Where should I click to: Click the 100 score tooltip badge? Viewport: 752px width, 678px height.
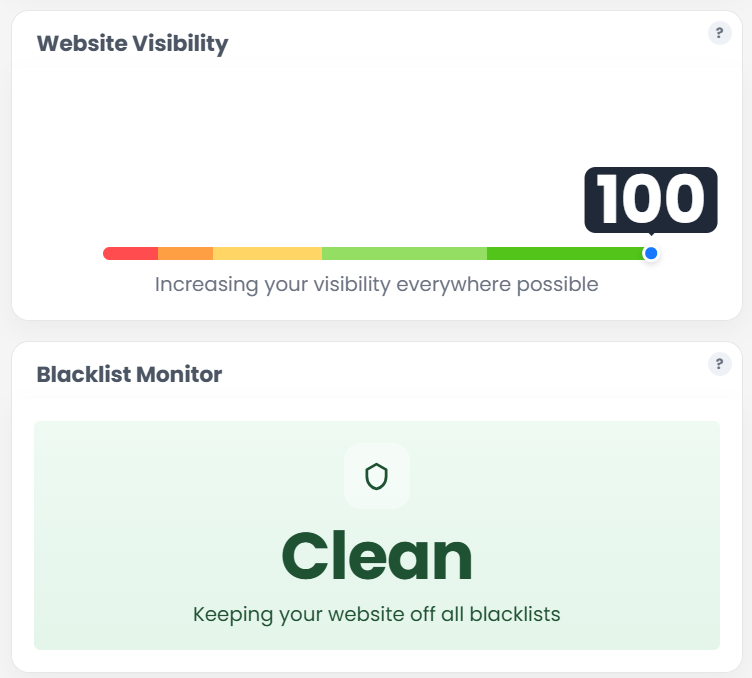[651, 200]
